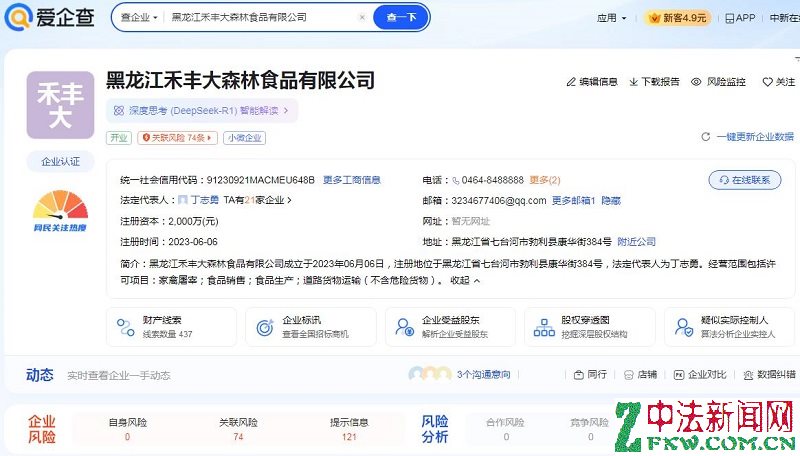Click the credit code 91230921MACMEU648B
This screenshot has width=800, height=456.
[260, 180]
